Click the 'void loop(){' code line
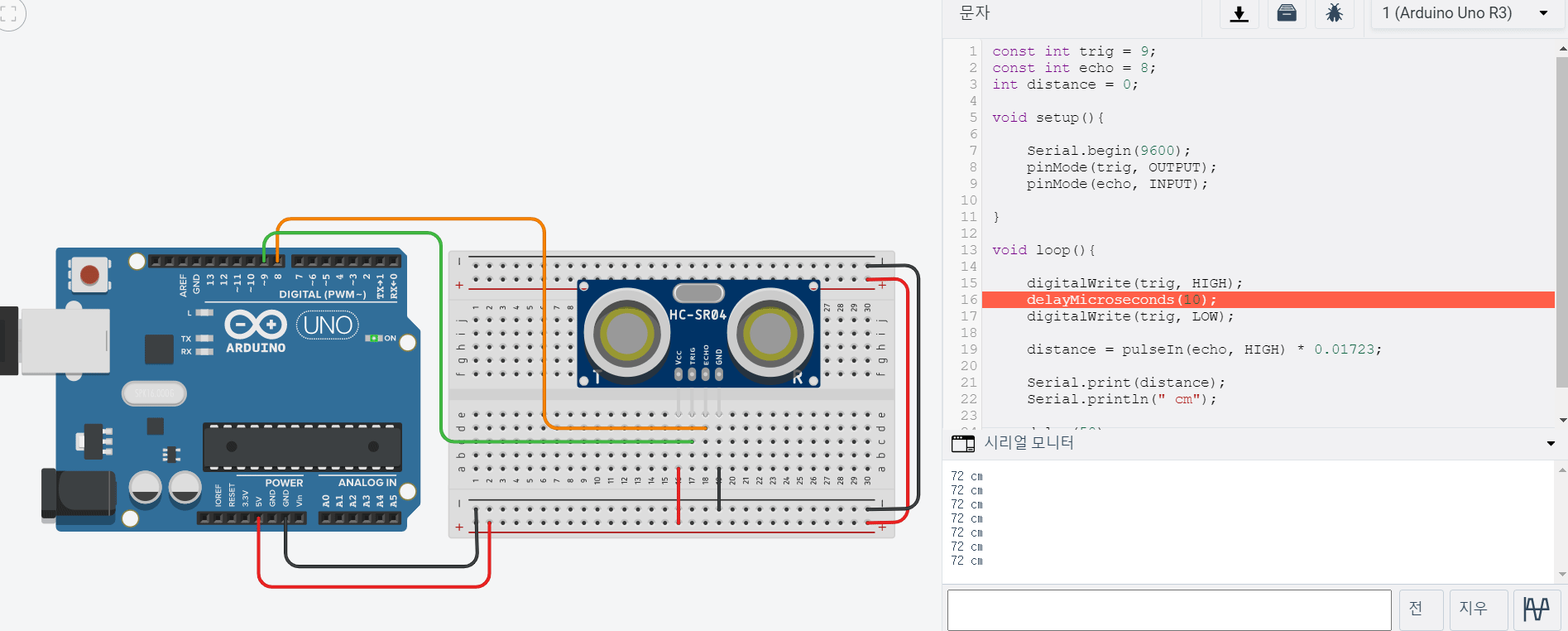 (x=1043, y=250)
